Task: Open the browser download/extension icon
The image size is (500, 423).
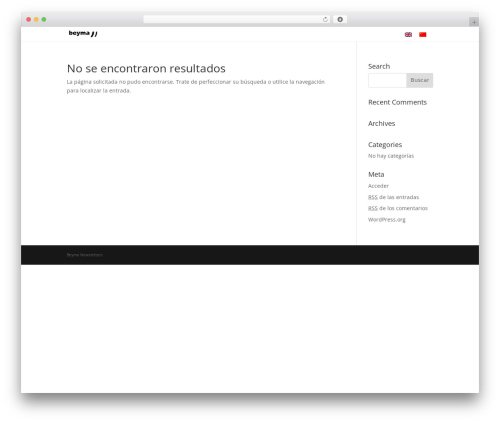Action: 340,19
